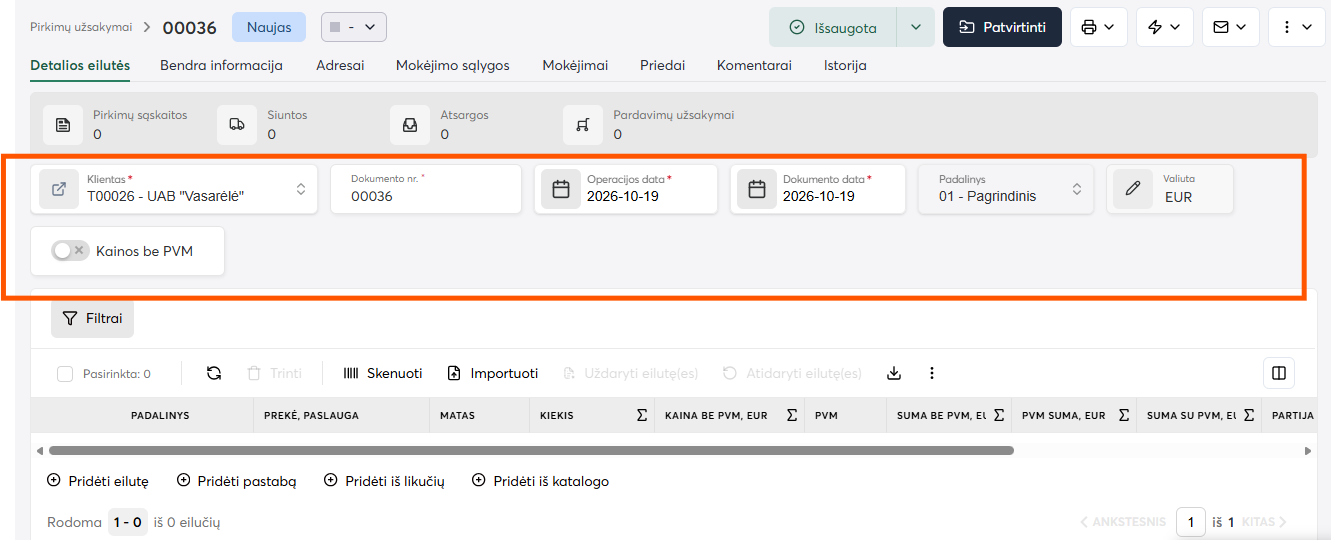Click the Dokumento nr. input field
Screen dimensions: 1331x540
[426, 189]
